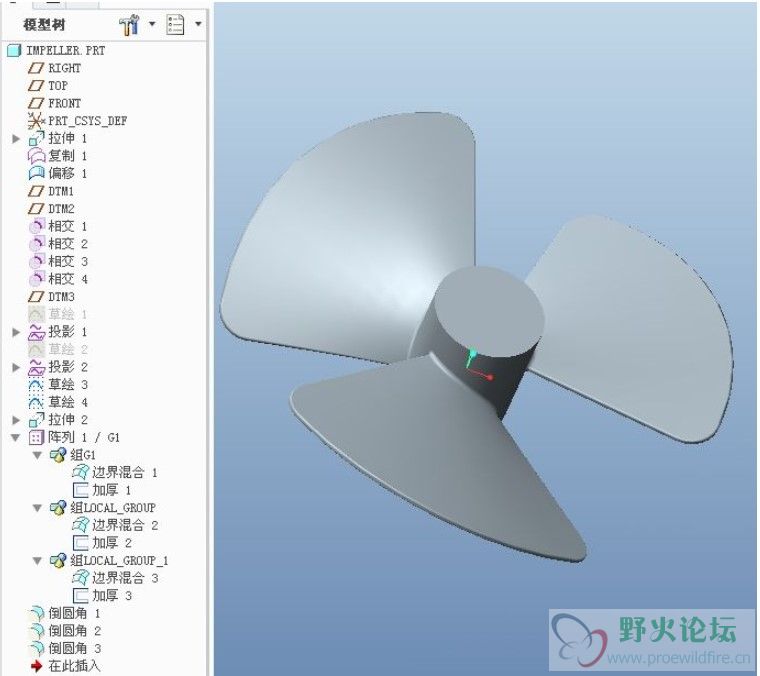The image size is (760, 676).
Task: Select the 复制 1 copy feature icon
Action: click(36, 156)
